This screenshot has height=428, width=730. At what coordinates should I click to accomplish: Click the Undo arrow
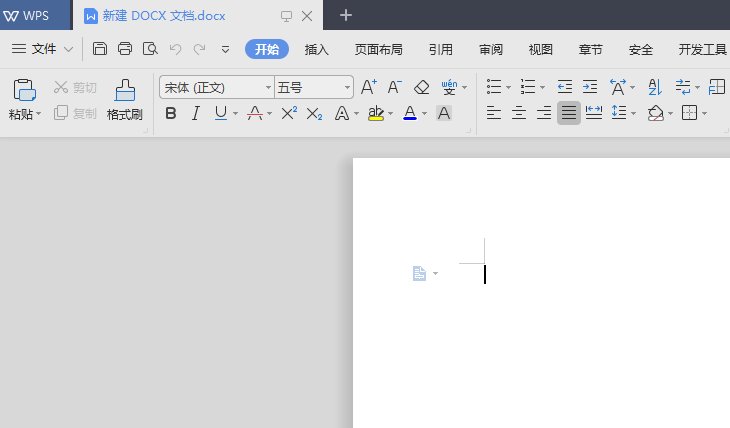coord(175,49)
